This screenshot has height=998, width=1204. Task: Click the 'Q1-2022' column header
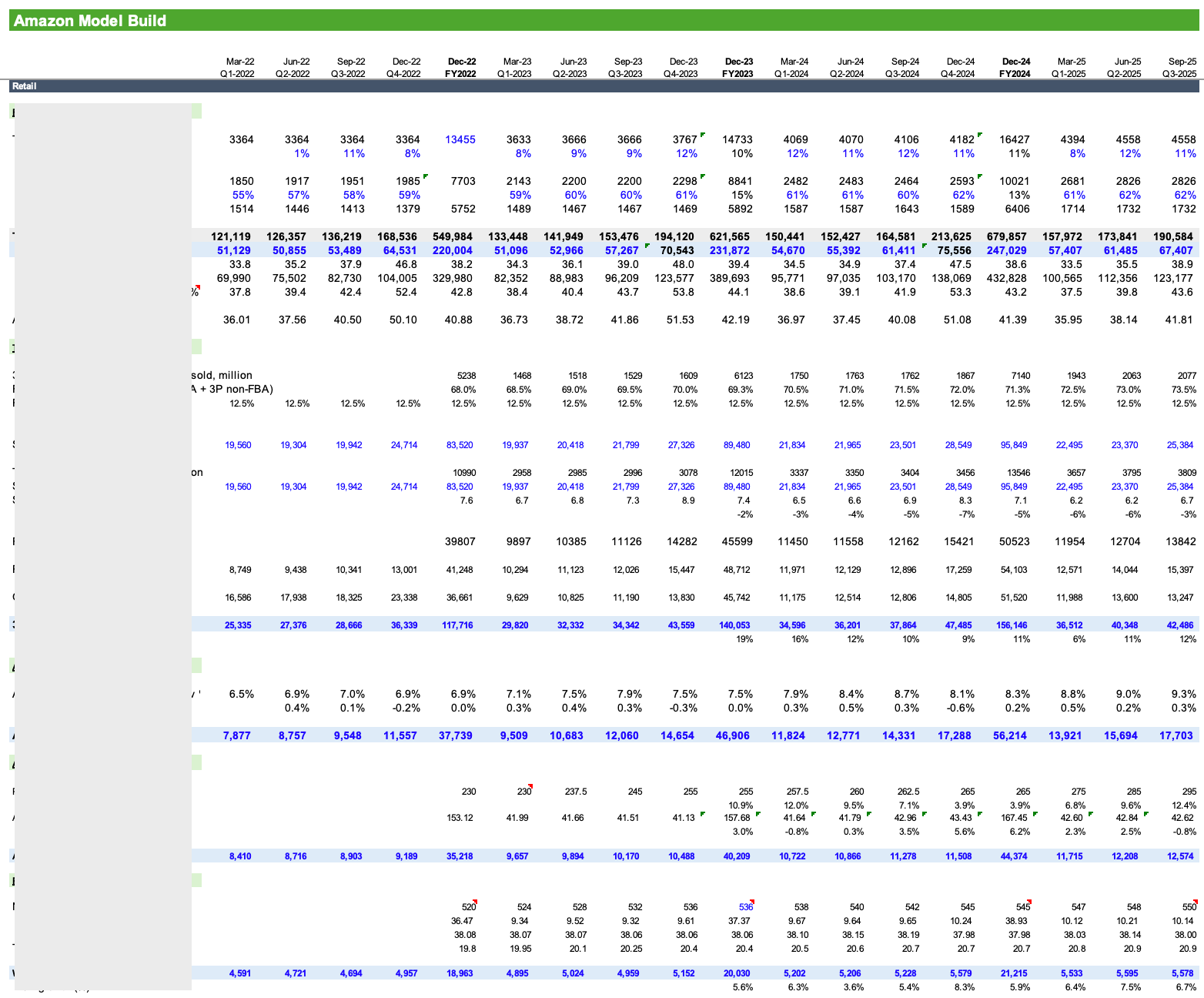[239, 74]
